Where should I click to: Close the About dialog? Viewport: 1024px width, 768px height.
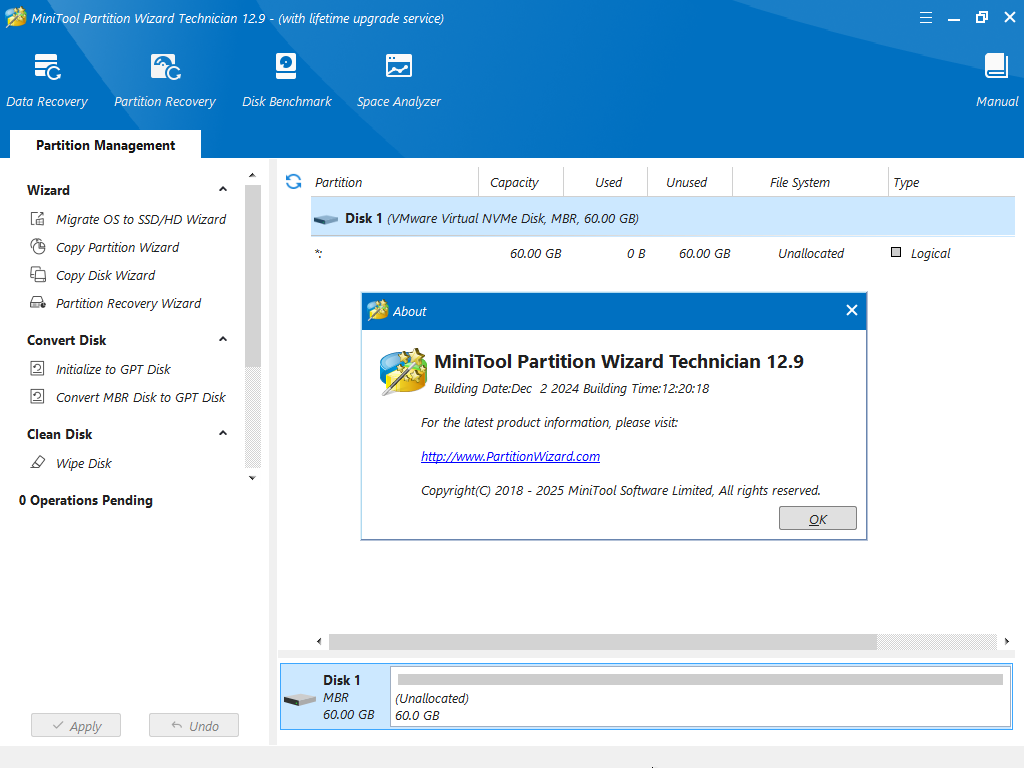pyautogui.click(x=851, y=310)
